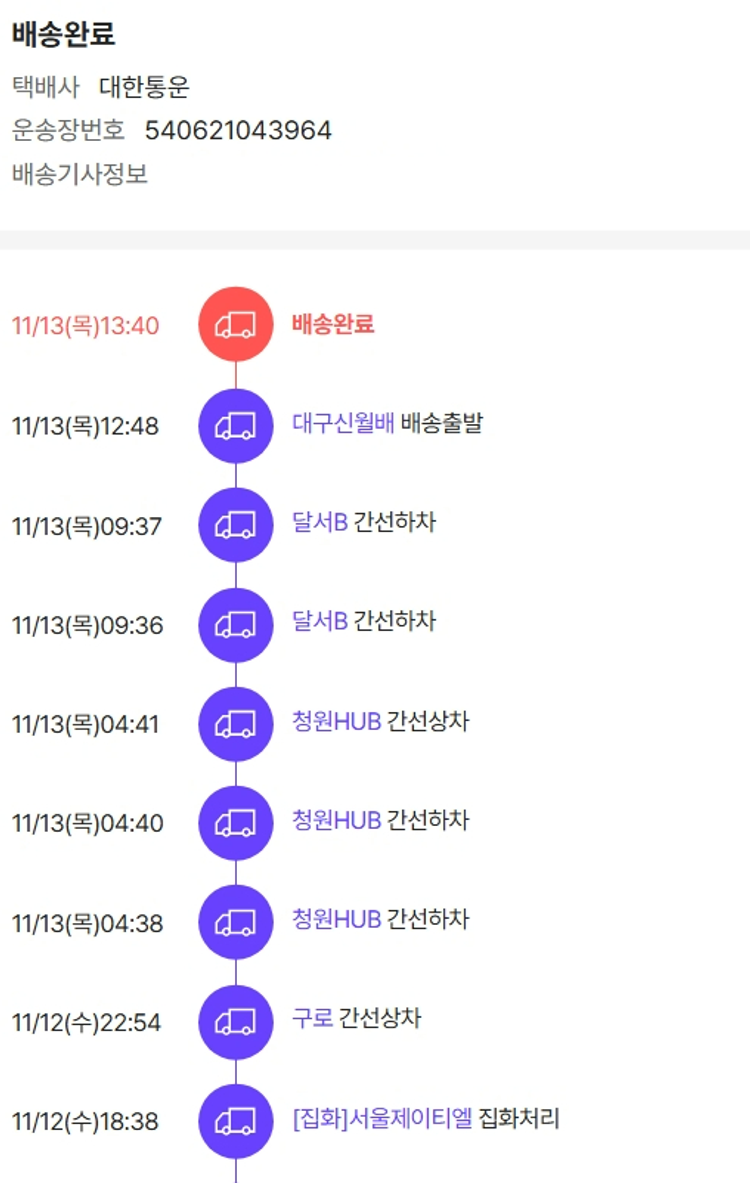This screenshot has width=750, height=1183.
Task: Click truck icon beside 대구신월배 배송출발
Action: point(235,426)
